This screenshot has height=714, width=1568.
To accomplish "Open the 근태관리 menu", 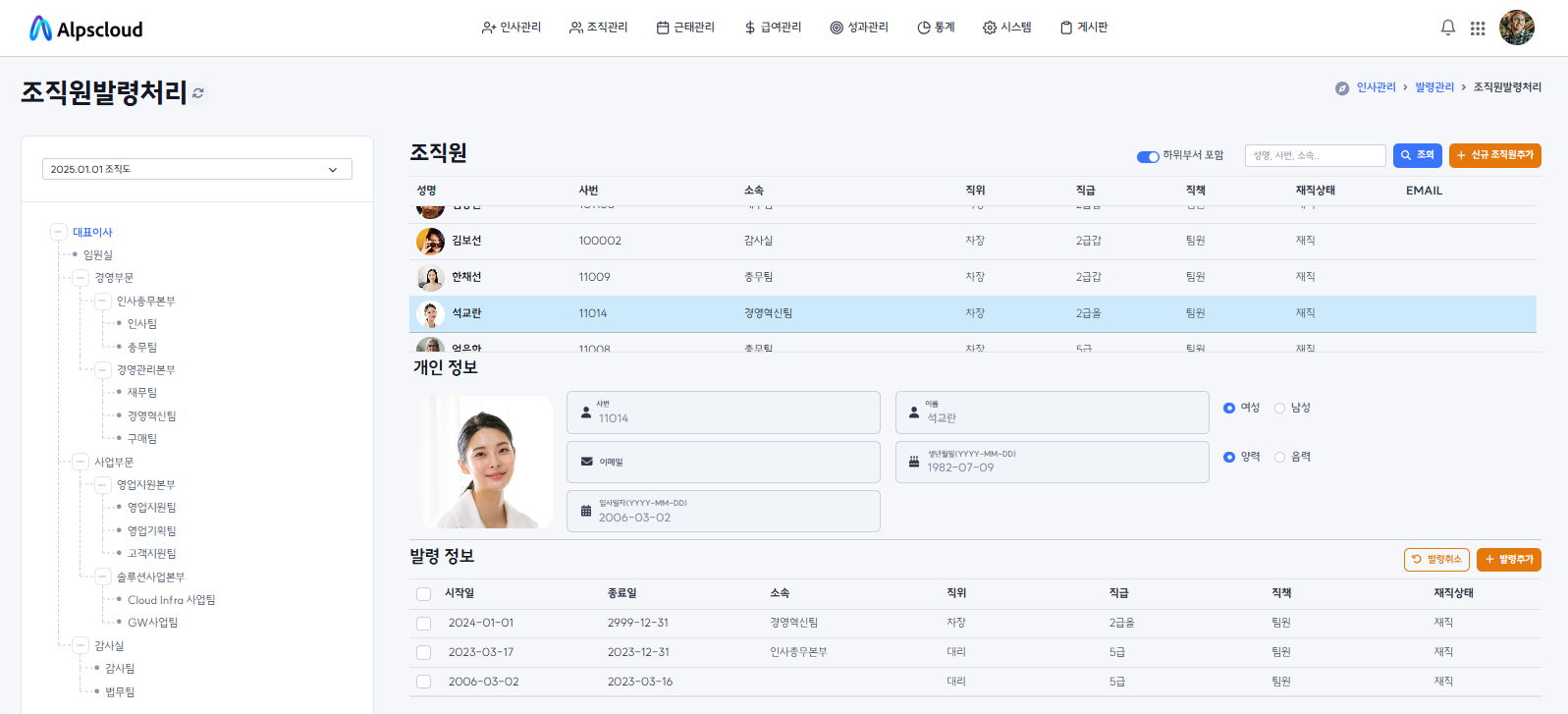I will click(685, 27).
